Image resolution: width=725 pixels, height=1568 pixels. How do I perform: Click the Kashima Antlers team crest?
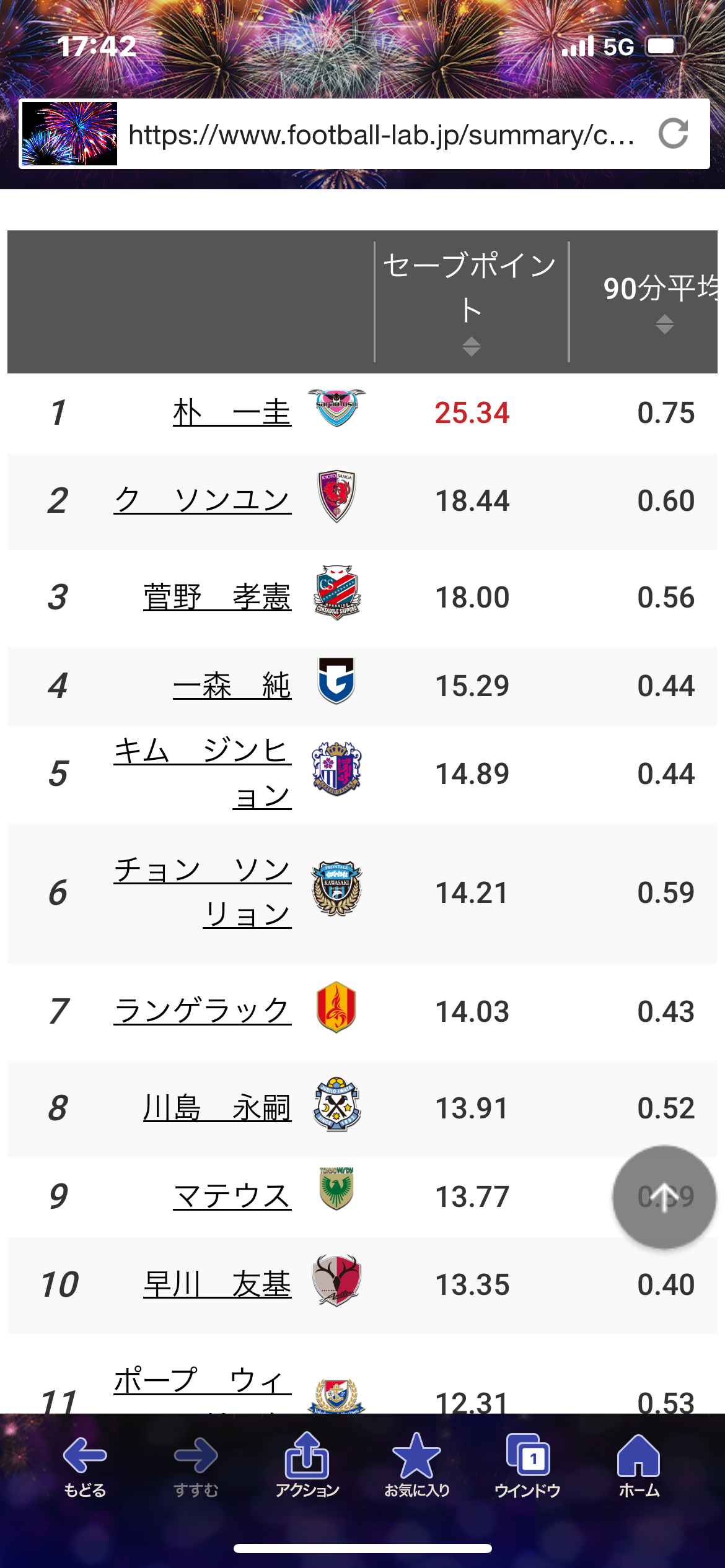coord(336,1281)
